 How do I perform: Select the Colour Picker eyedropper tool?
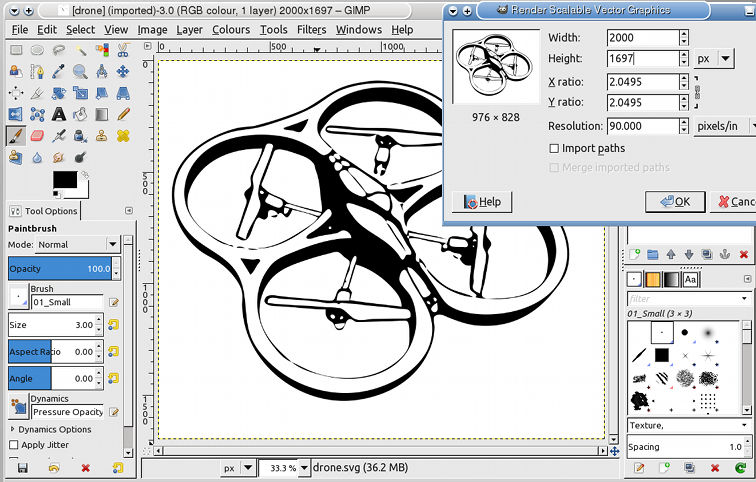59,71
